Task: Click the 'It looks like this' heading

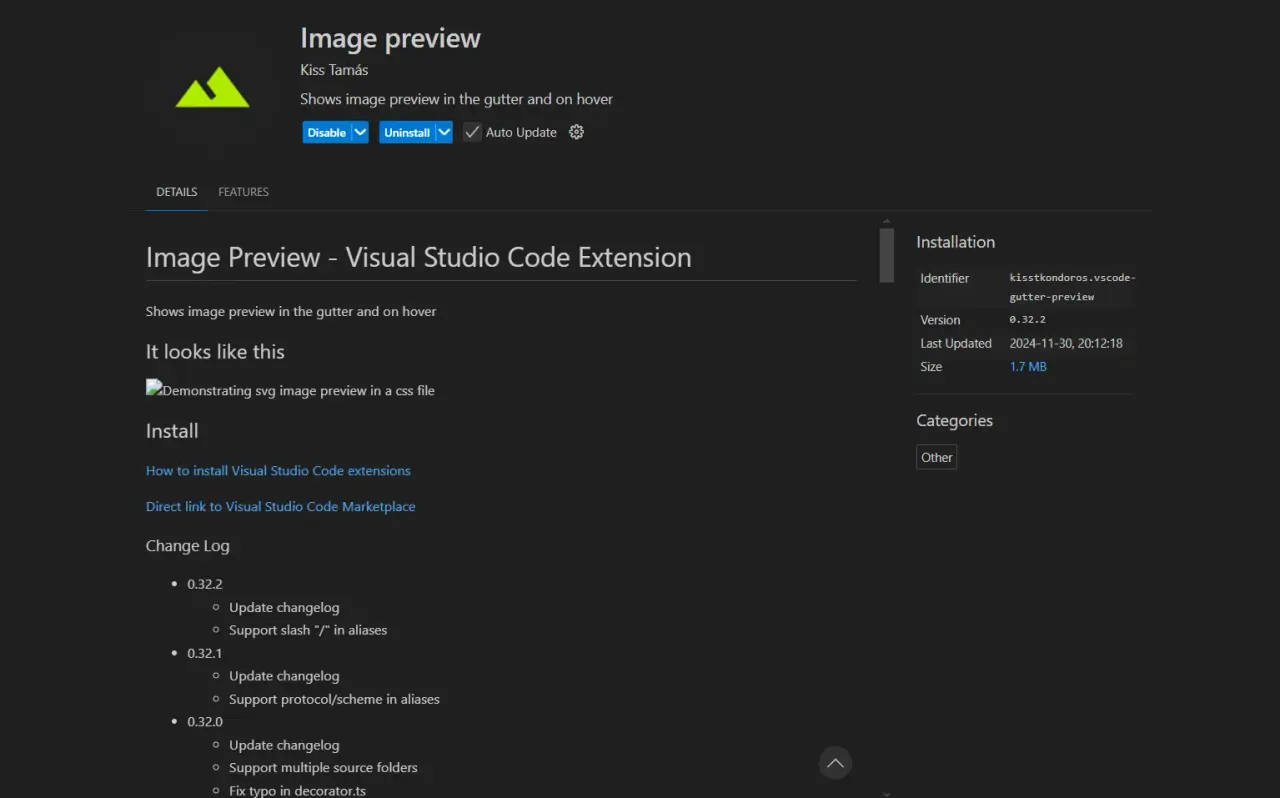Action: [215, 352]
